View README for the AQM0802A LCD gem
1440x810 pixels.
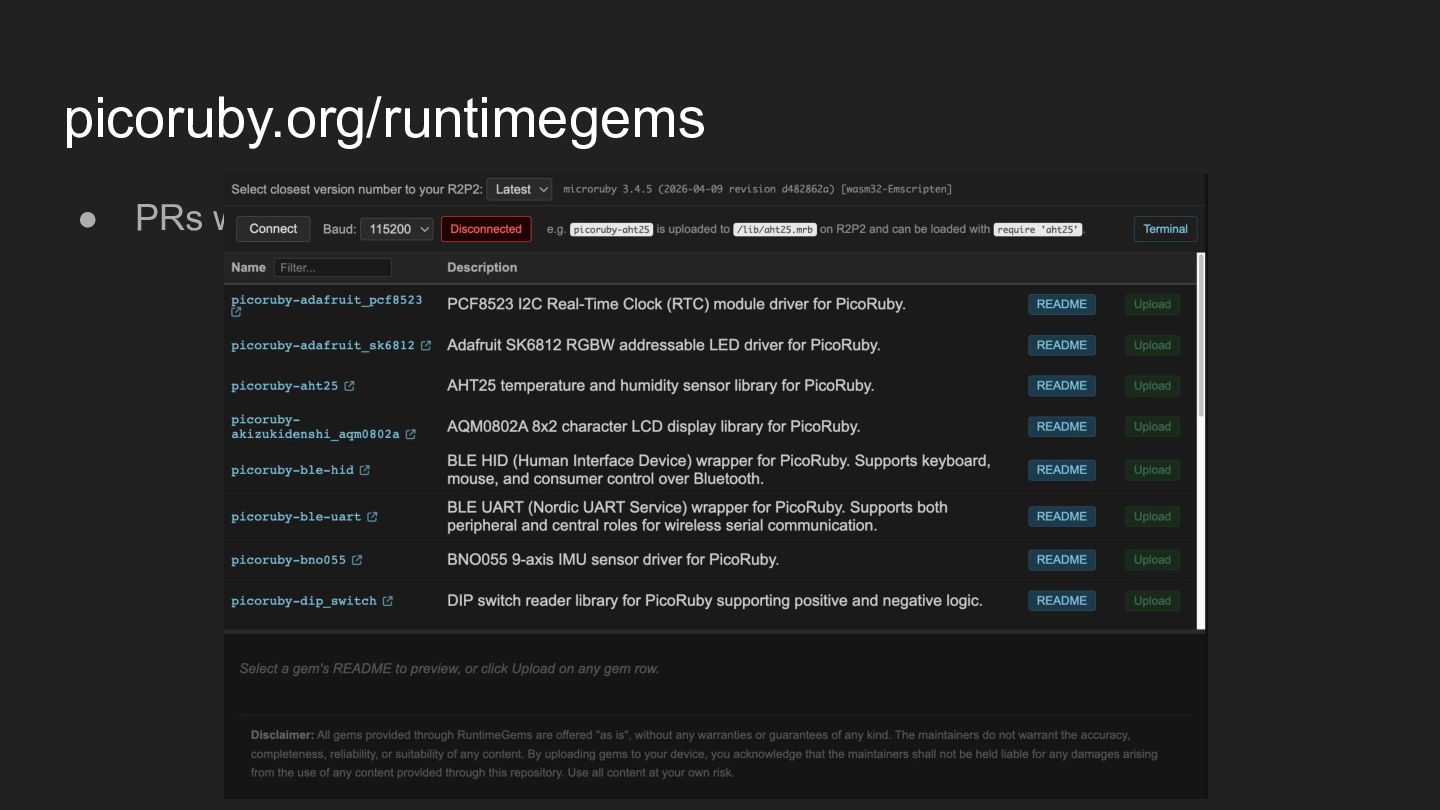coord(1061,426)
